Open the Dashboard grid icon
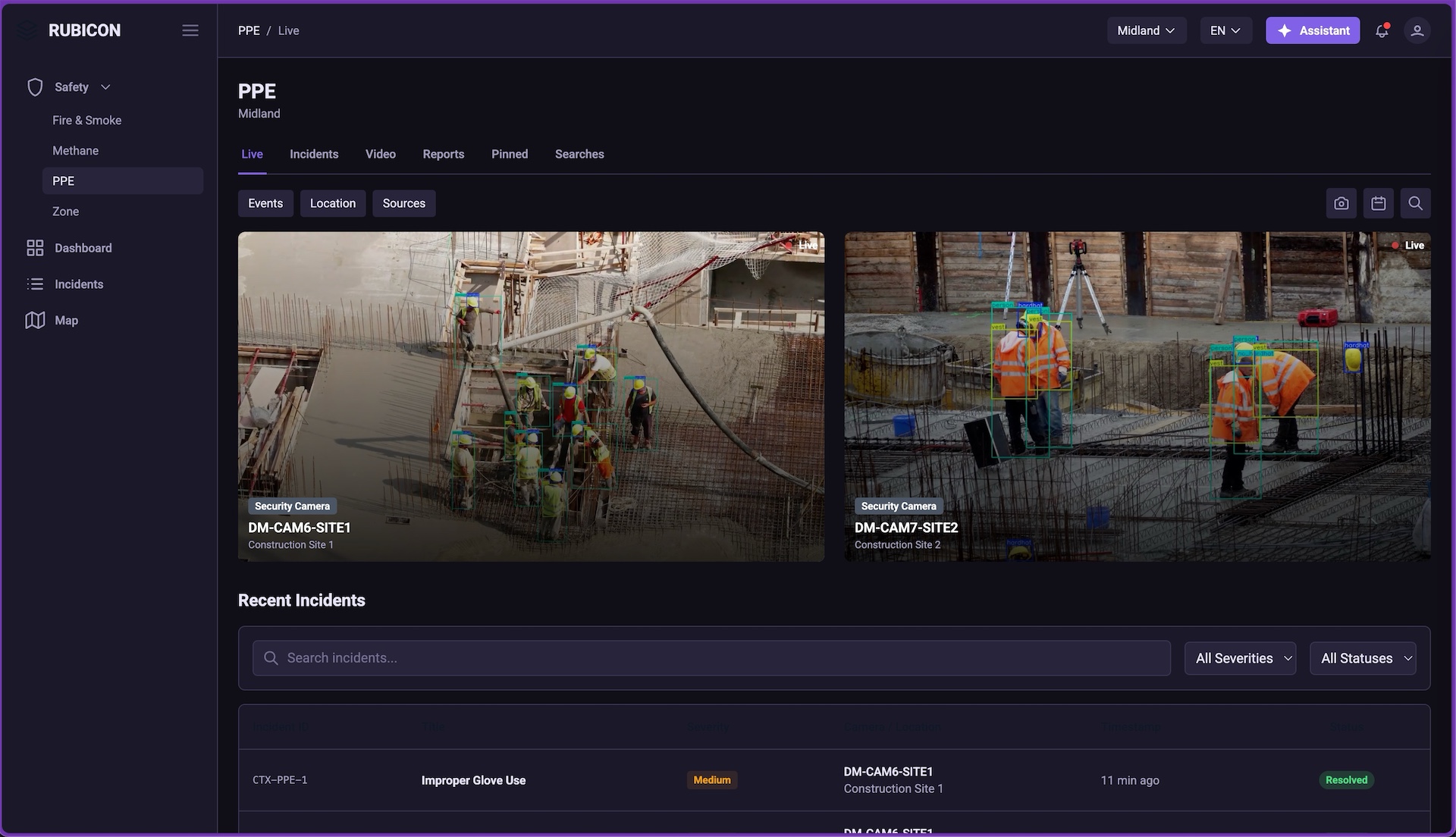 pyautogui.click(x=35, y=248)
